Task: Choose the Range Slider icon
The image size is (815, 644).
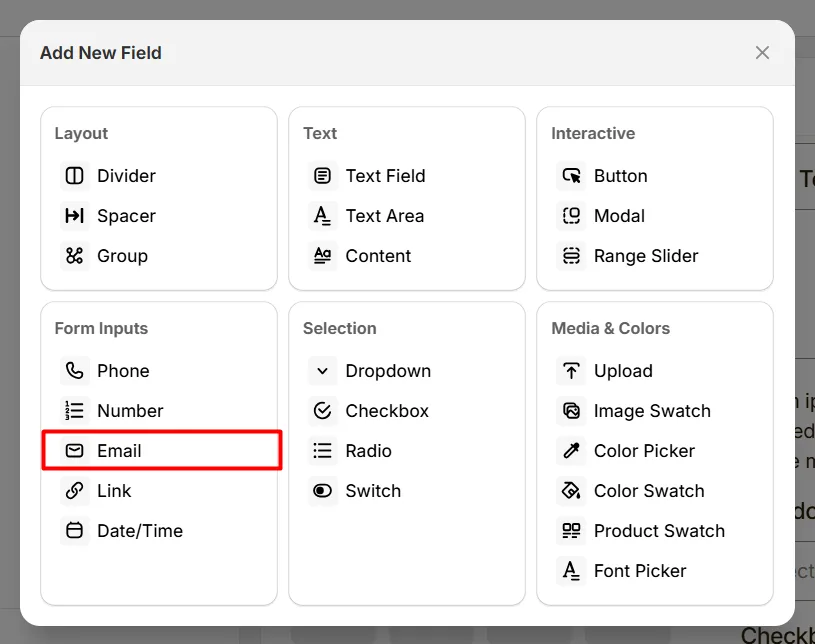Action: point(571,256)
